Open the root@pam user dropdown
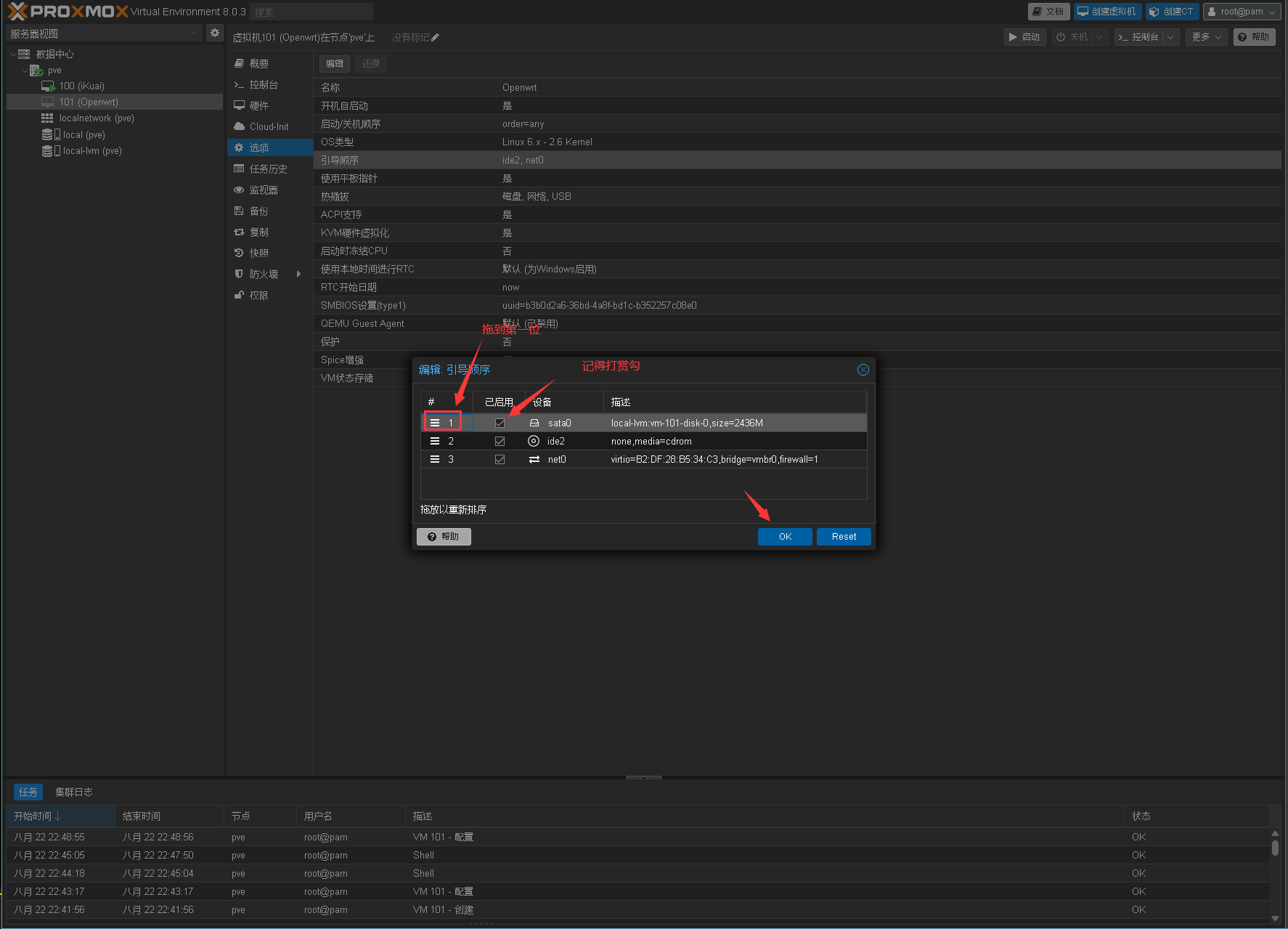The height and width of the screenshot is (929, 1288). pyautogui.click(x=1242, y=12)
